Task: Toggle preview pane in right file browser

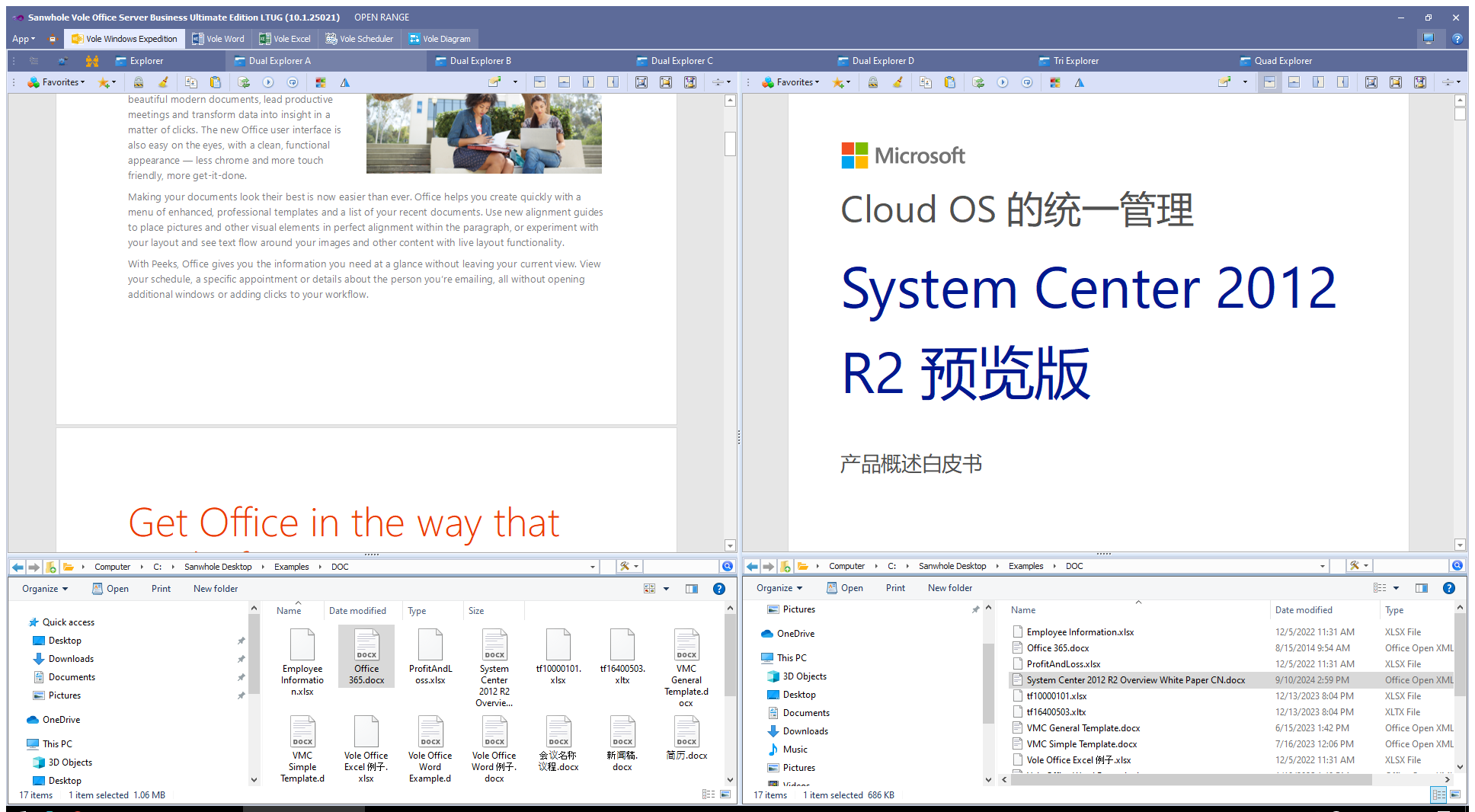Action: 1422,588
